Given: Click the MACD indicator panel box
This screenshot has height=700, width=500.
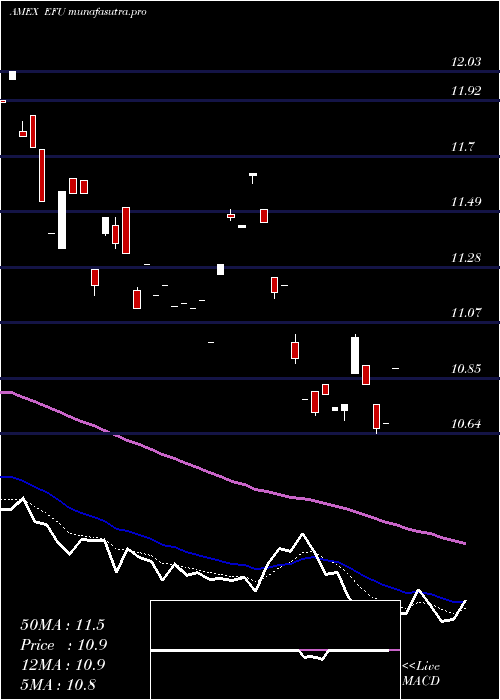Looking at the screenshot, I should (x=275, y=650).
